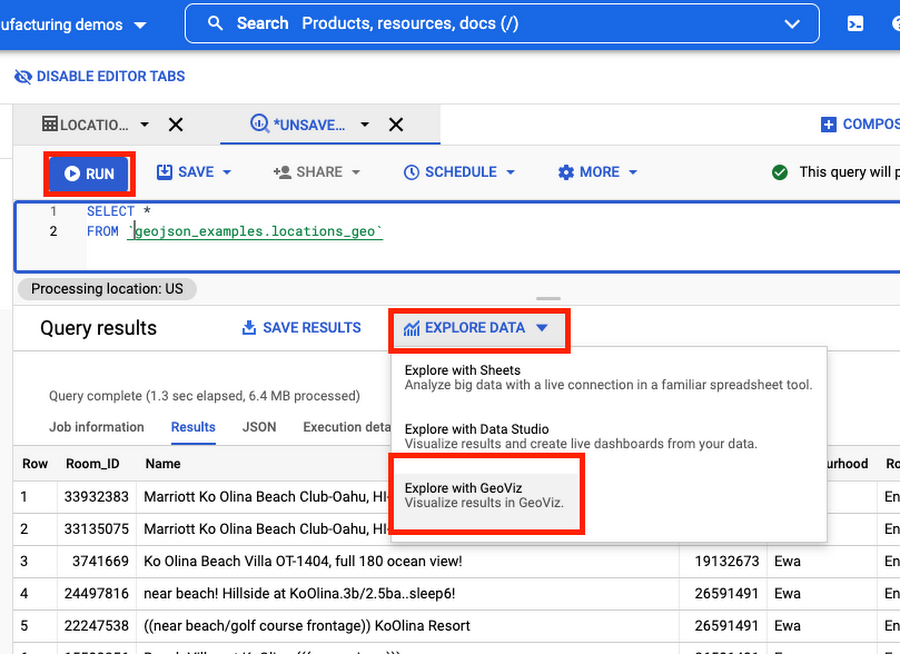Select Ko Olina Beach Villa OT-1404 name cell
Viewport: 900px width, 654px height.
(408, 561)
